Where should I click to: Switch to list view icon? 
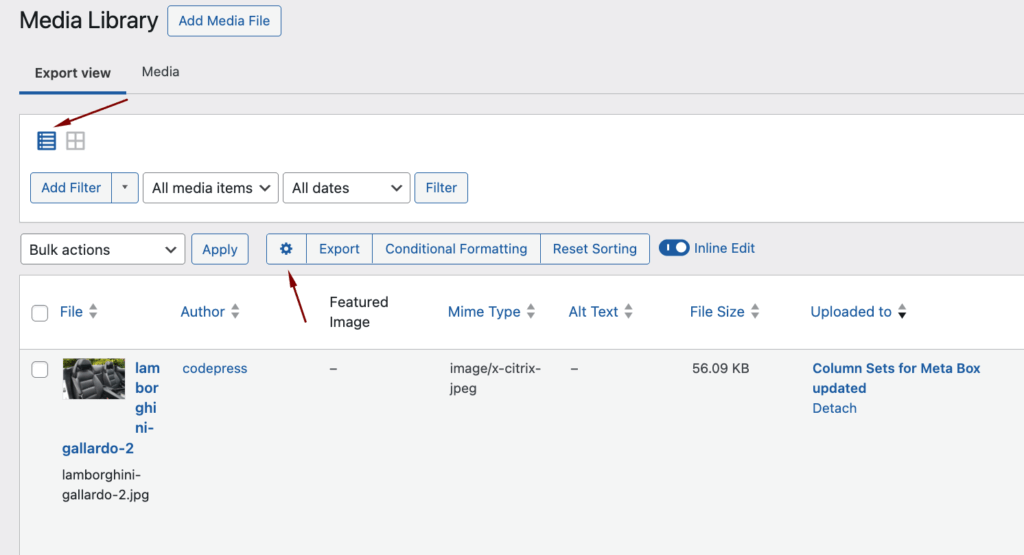point(47,141)
